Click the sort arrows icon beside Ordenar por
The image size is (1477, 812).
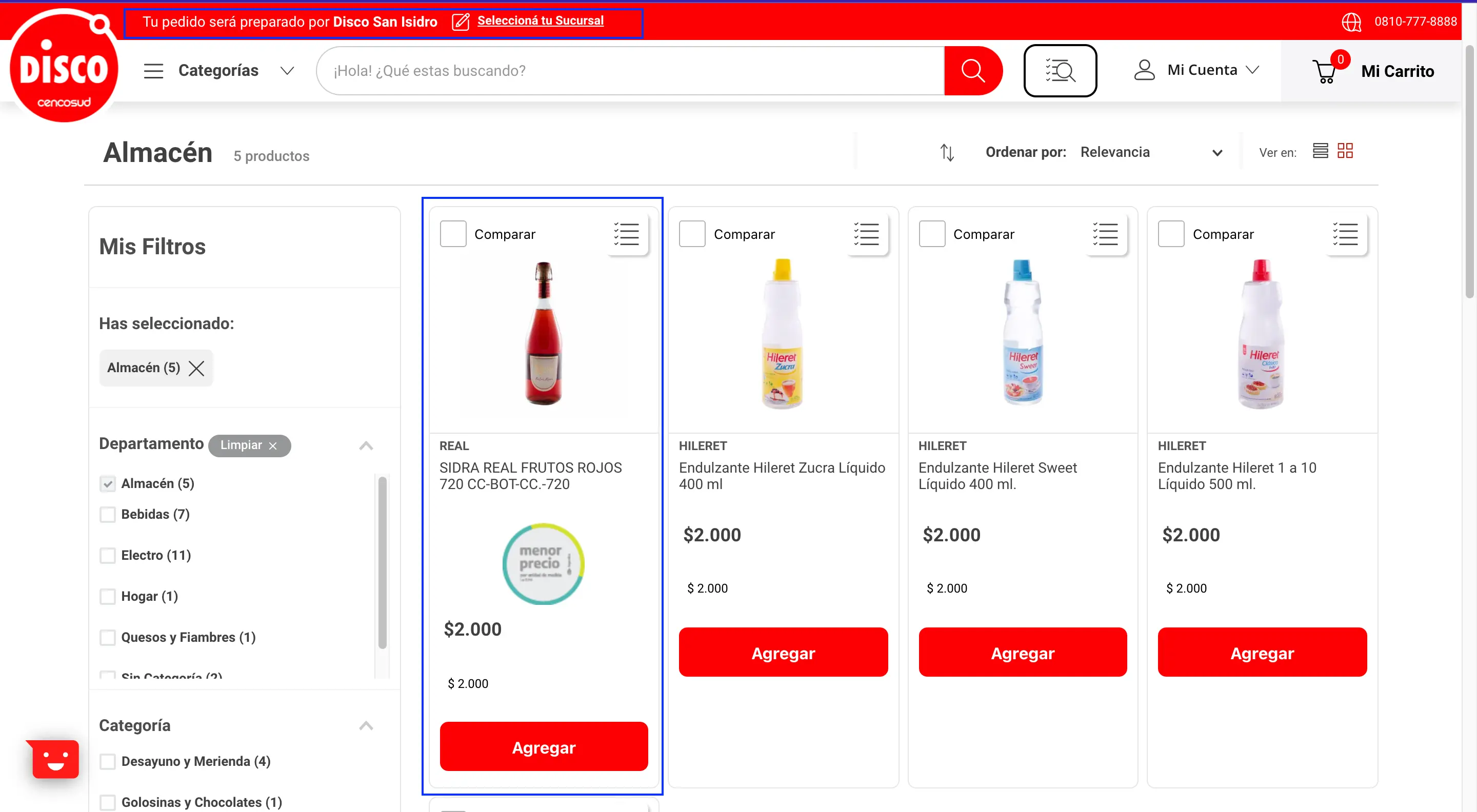click(x=947, y=152)
